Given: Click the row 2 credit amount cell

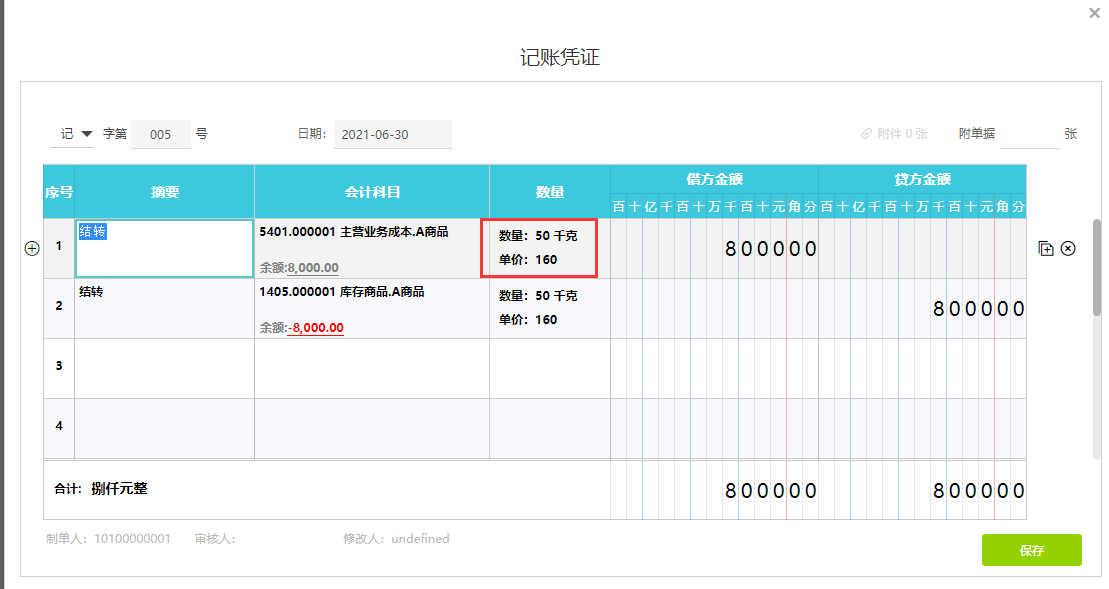Looking at the screenshot, I should click(x=922, y=309).
